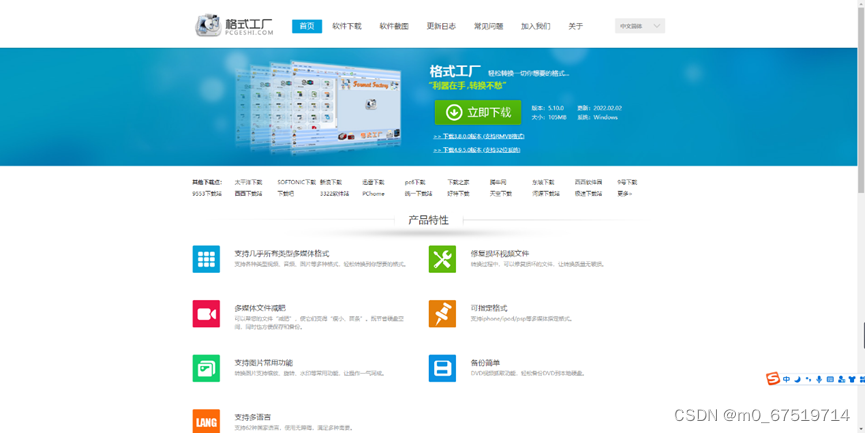Click the 天空下载 mirror link

pos(501,194)
